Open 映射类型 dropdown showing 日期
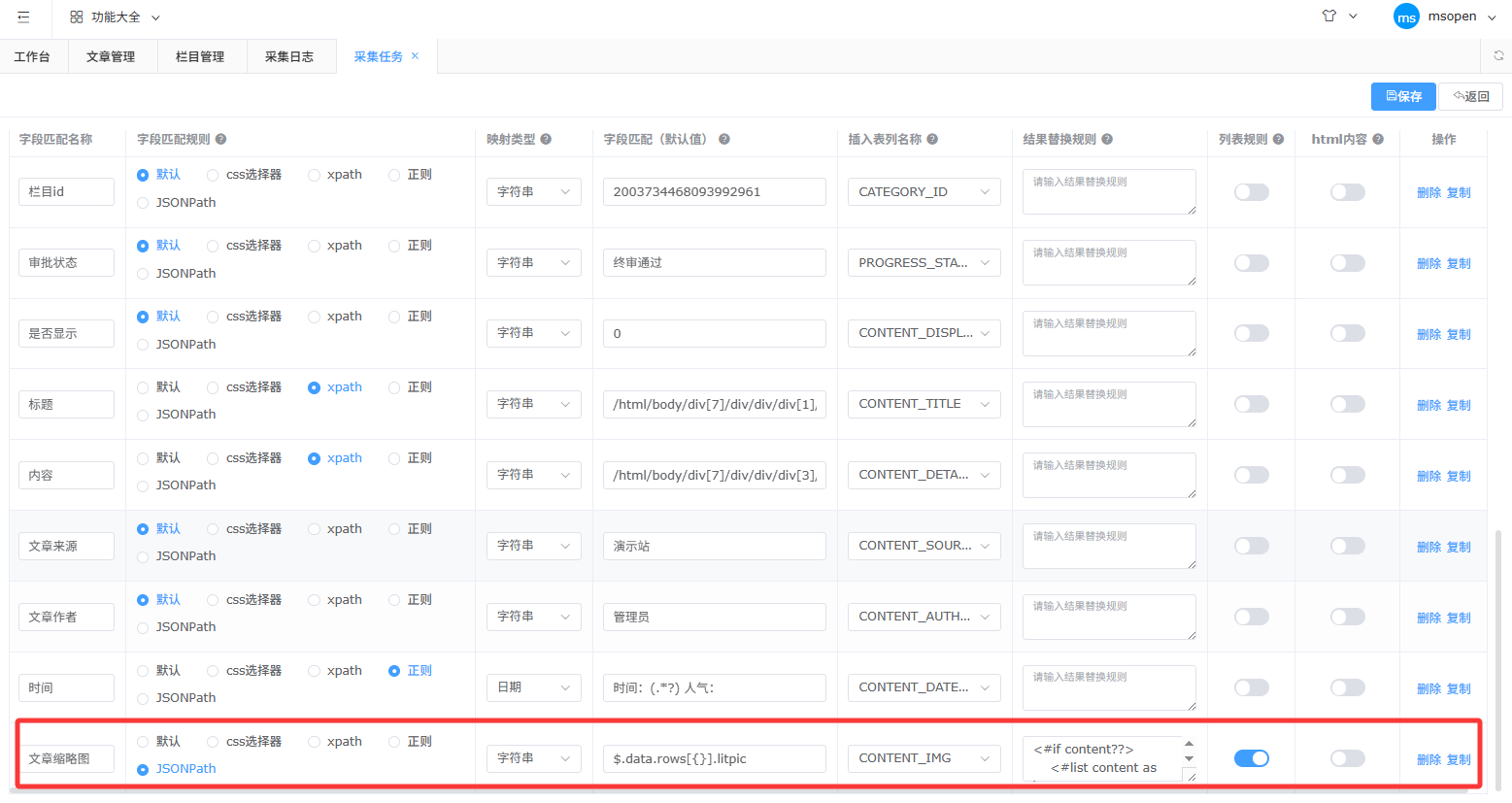 point(533,687)
